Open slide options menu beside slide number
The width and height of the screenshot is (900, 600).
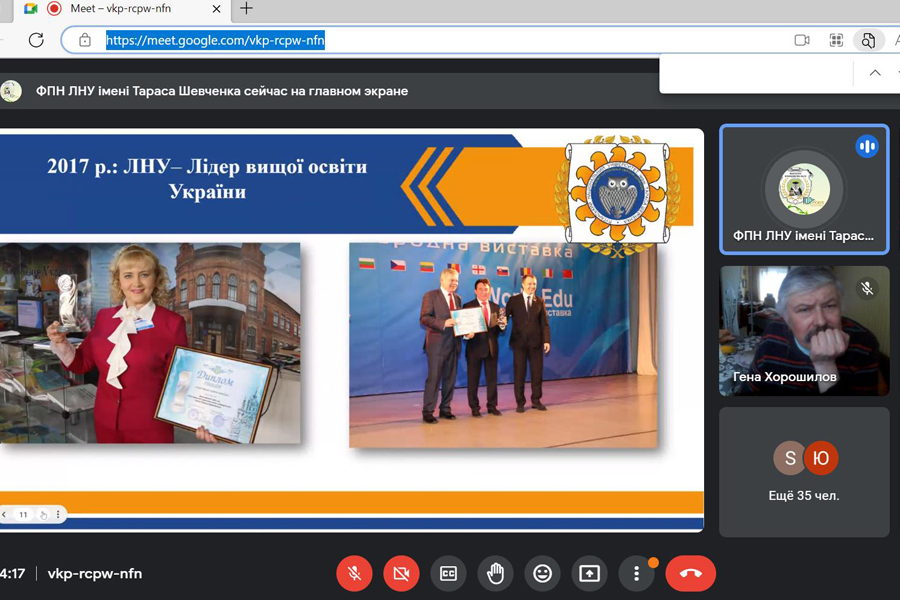(x=56, y=515)
